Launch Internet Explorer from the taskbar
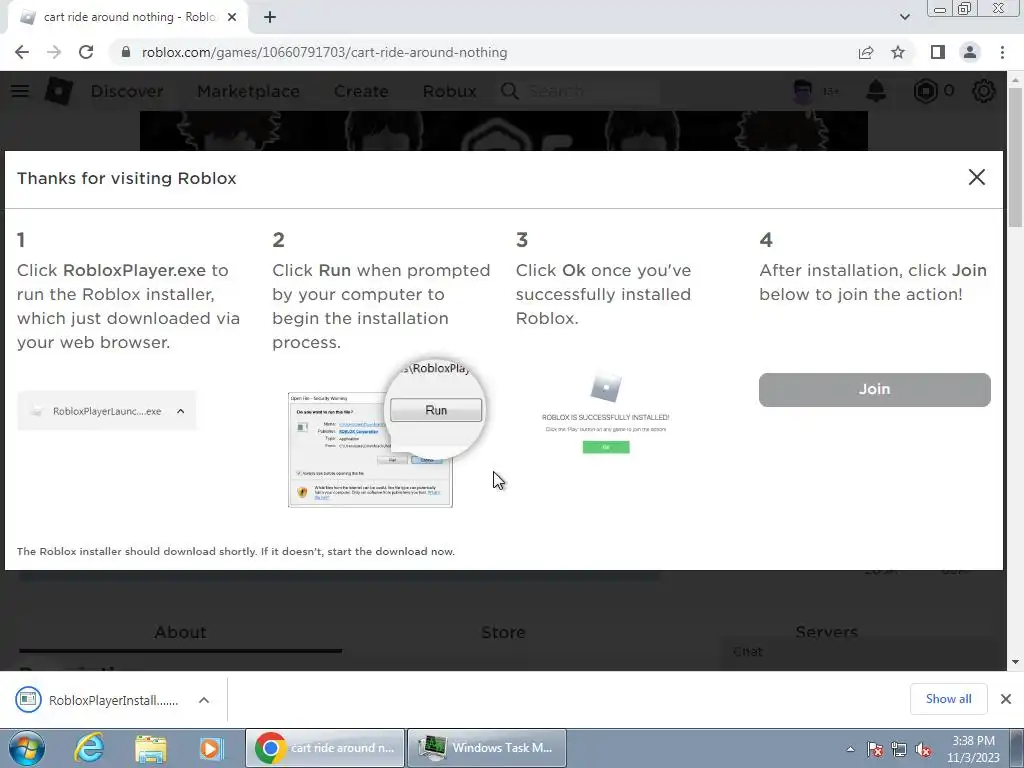This screenshot has height=768, width=1024. (x=89, y=748)
